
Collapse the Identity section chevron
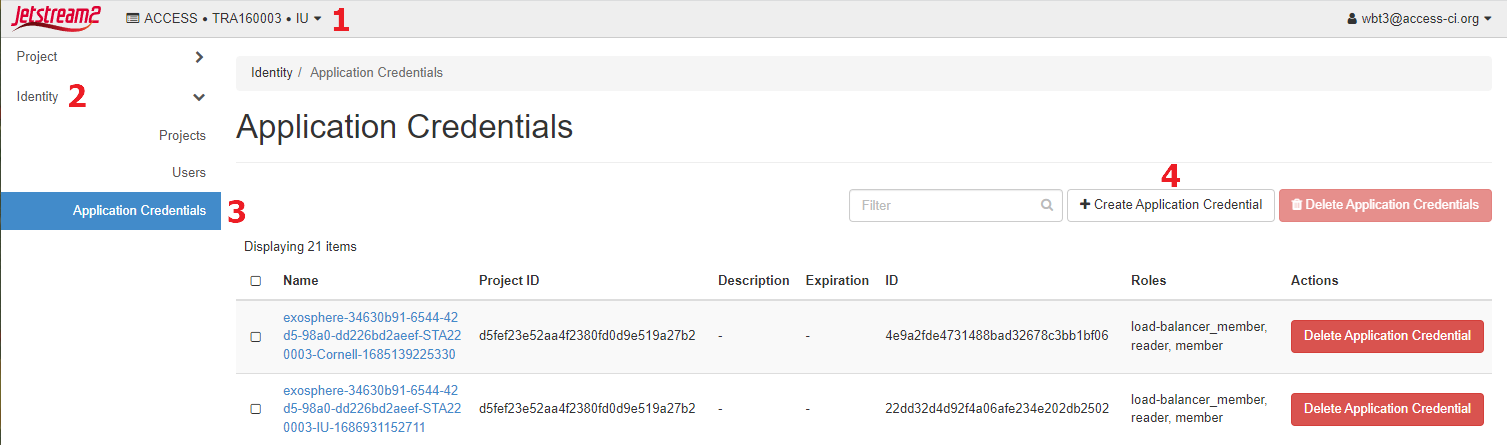point(199,97)
